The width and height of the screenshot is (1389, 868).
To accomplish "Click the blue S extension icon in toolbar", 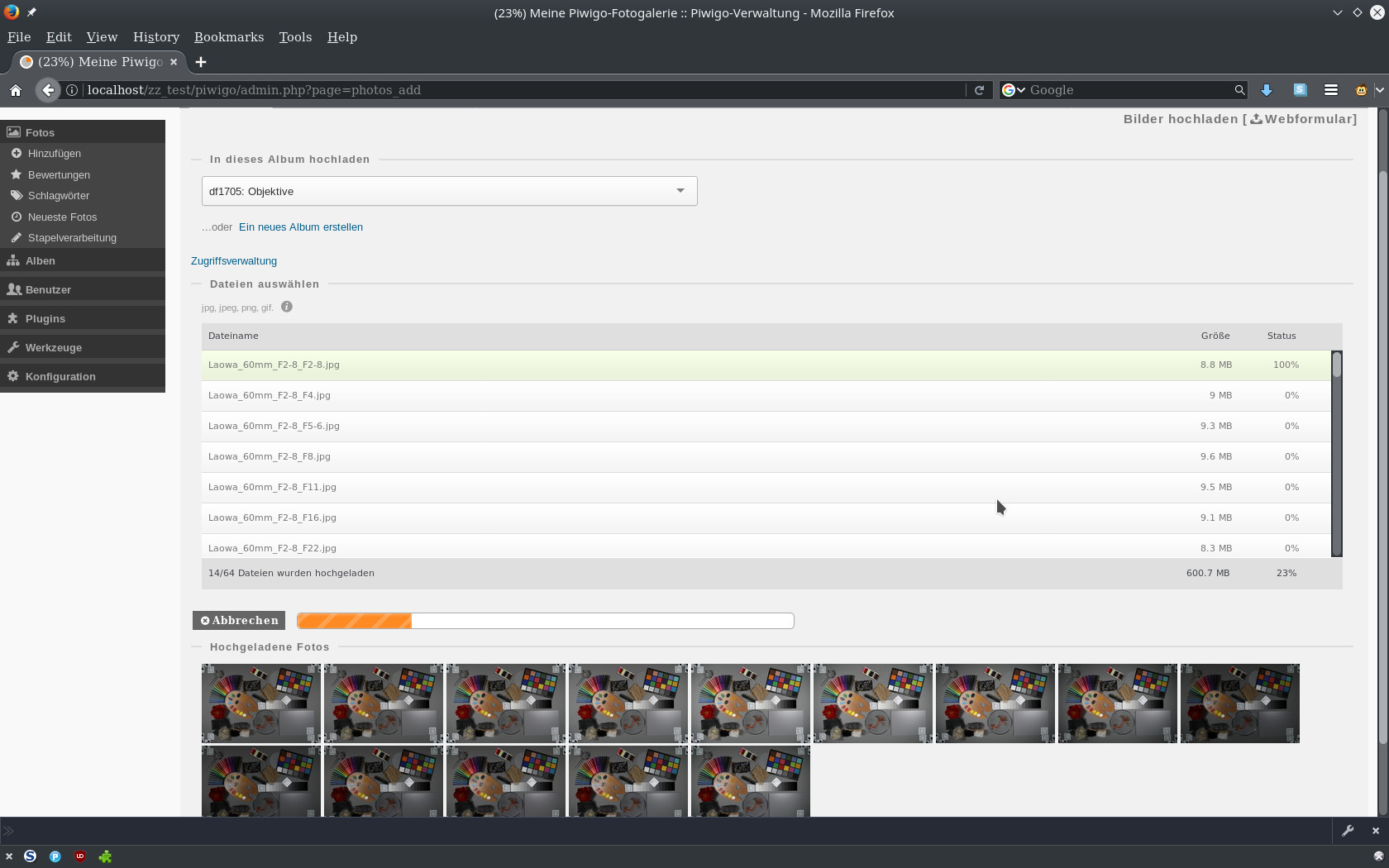I will 1300,89.
